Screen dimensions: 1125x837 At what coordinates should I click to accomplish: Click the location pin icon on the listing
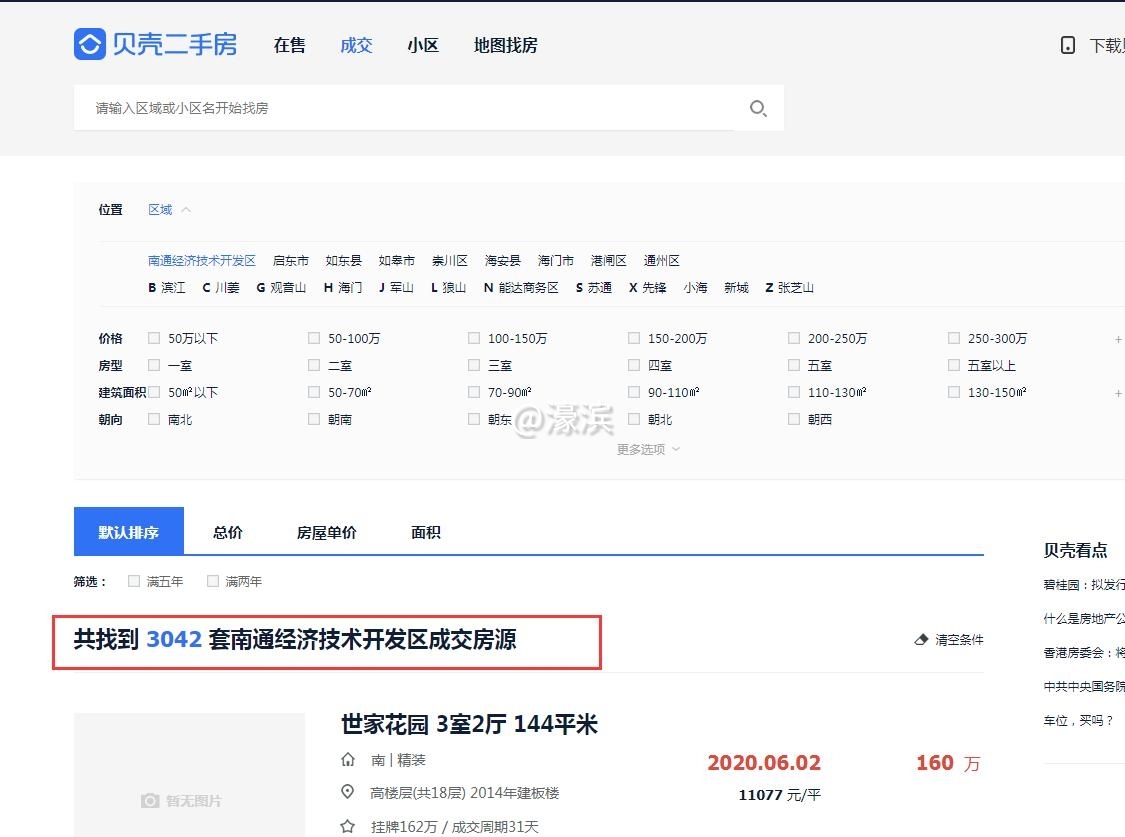347,792
